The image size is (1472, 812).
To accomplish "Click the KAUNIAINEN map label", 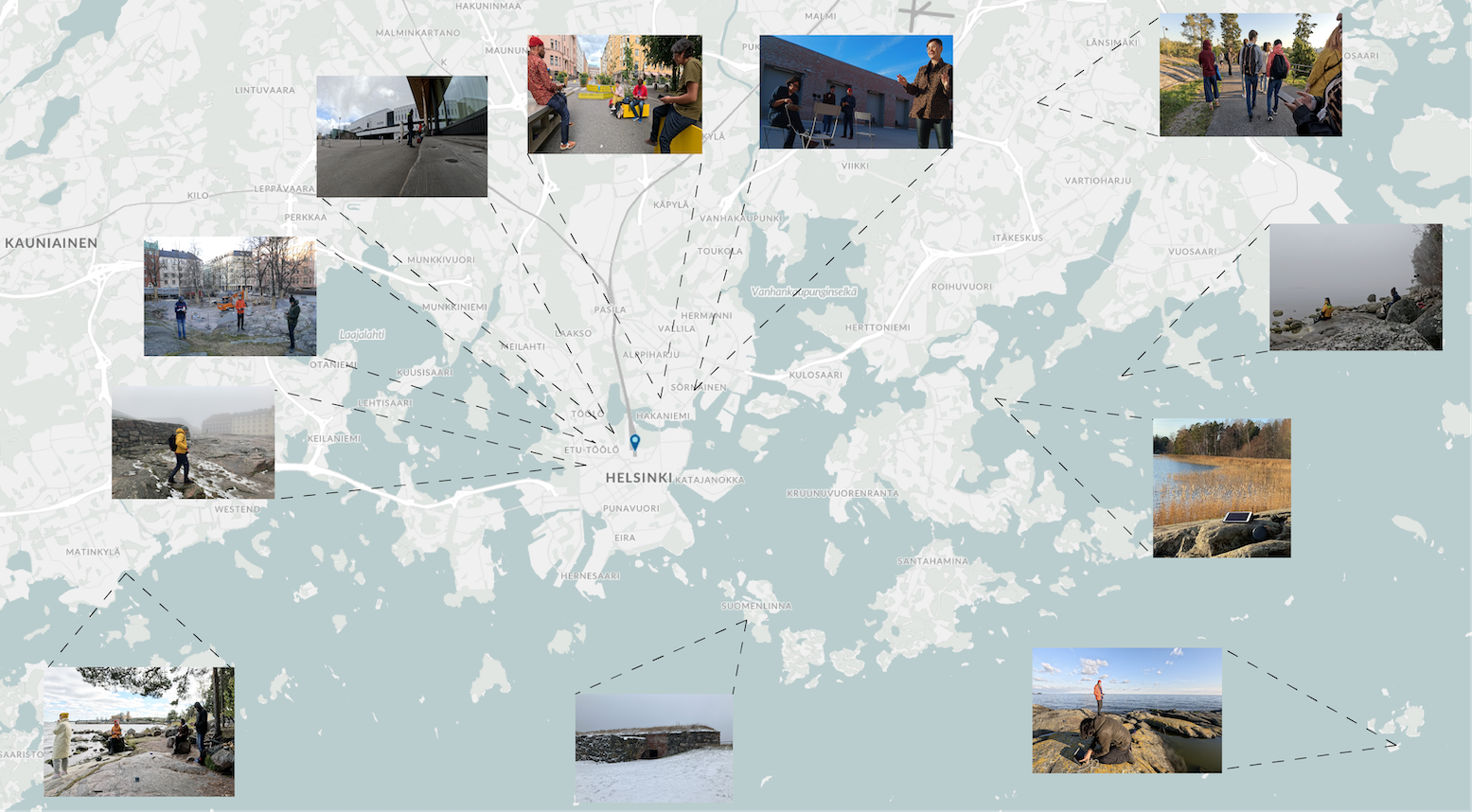I will [51, 243].
